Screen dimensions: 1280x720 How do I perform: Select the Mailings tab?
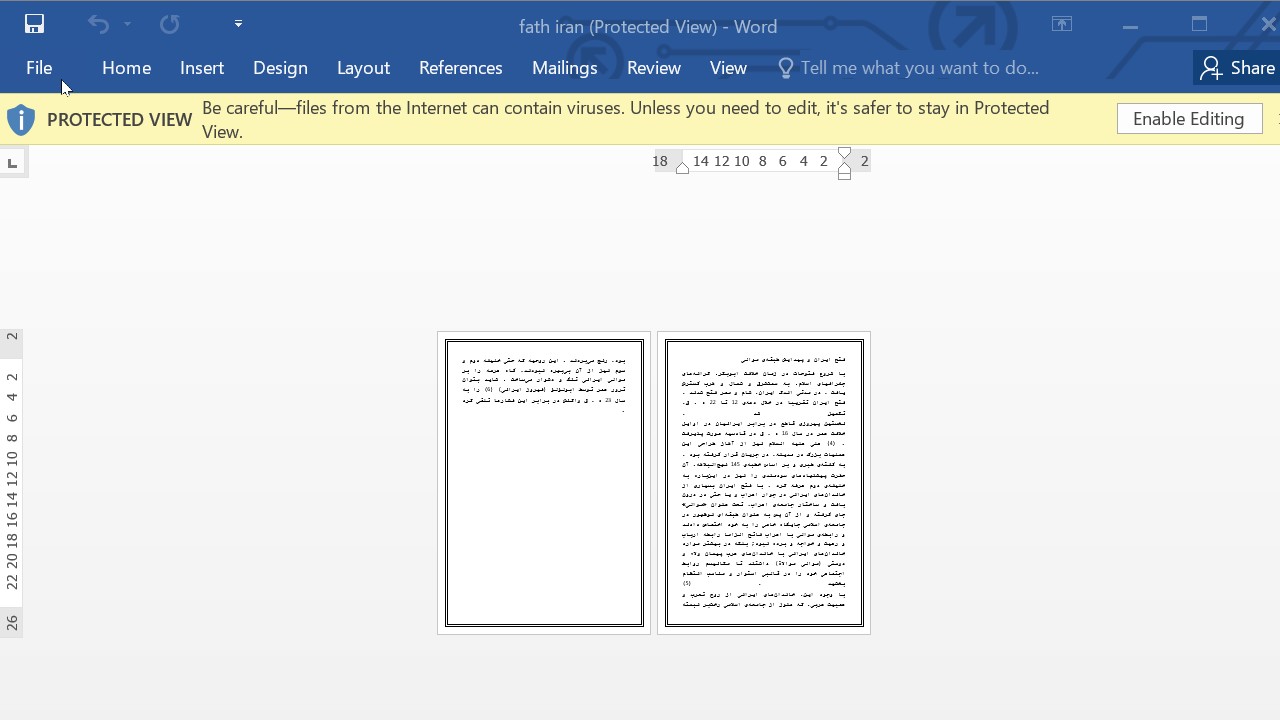click(x=564, y=68)
